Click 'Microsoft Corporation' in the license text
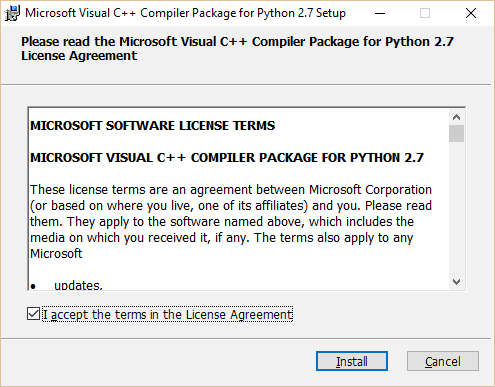The height and width of the screenshot is (387, 495). click(370, 190)
